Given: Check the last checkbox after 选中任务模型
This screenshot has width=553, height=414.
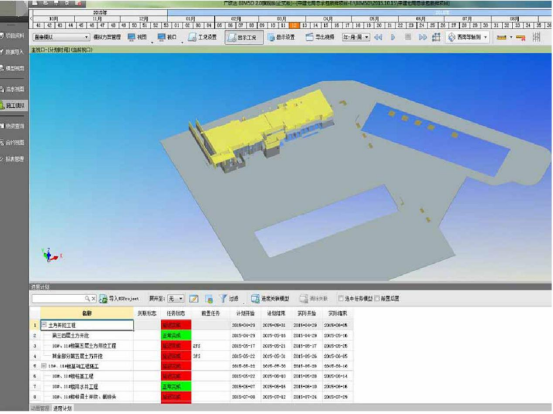Looking at the screenshot, I should tap(377, 299).
